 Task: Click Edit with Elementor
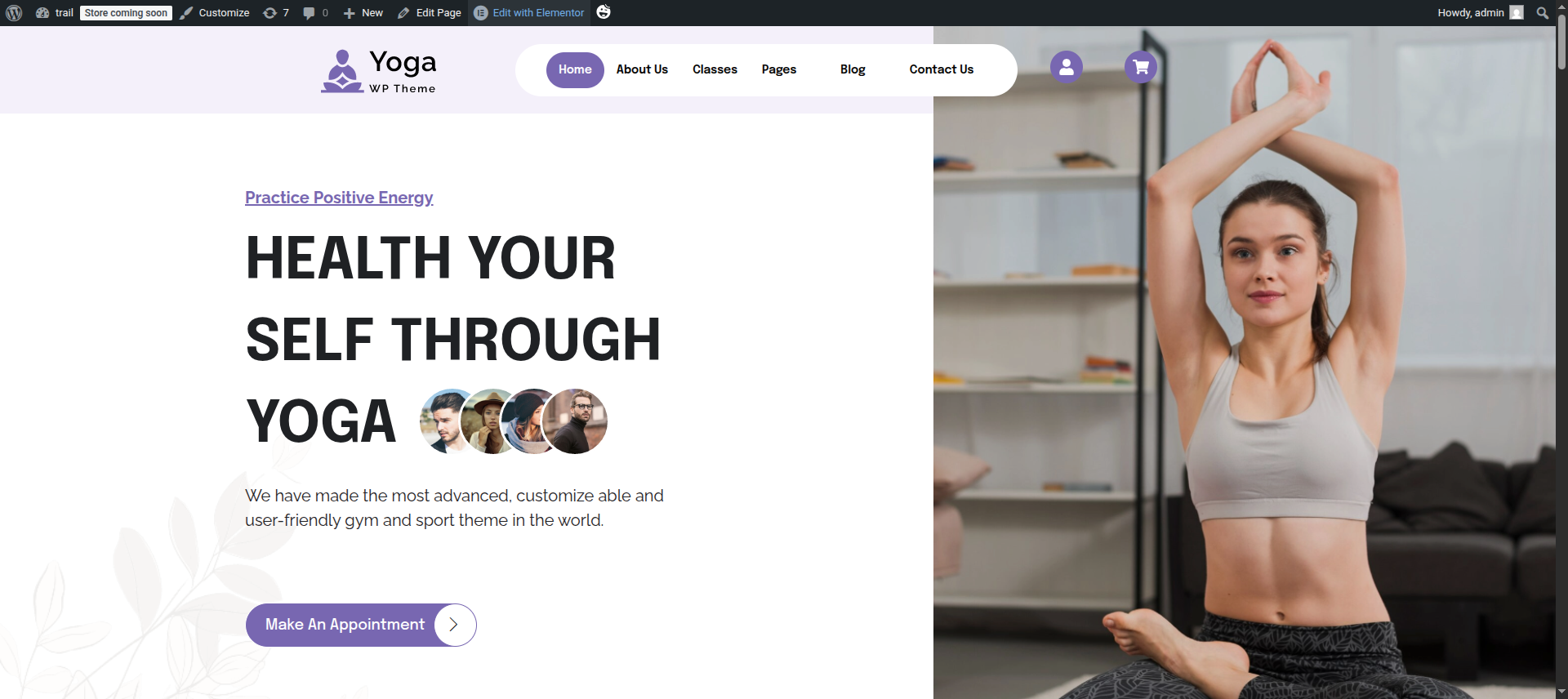pos(529,12)
